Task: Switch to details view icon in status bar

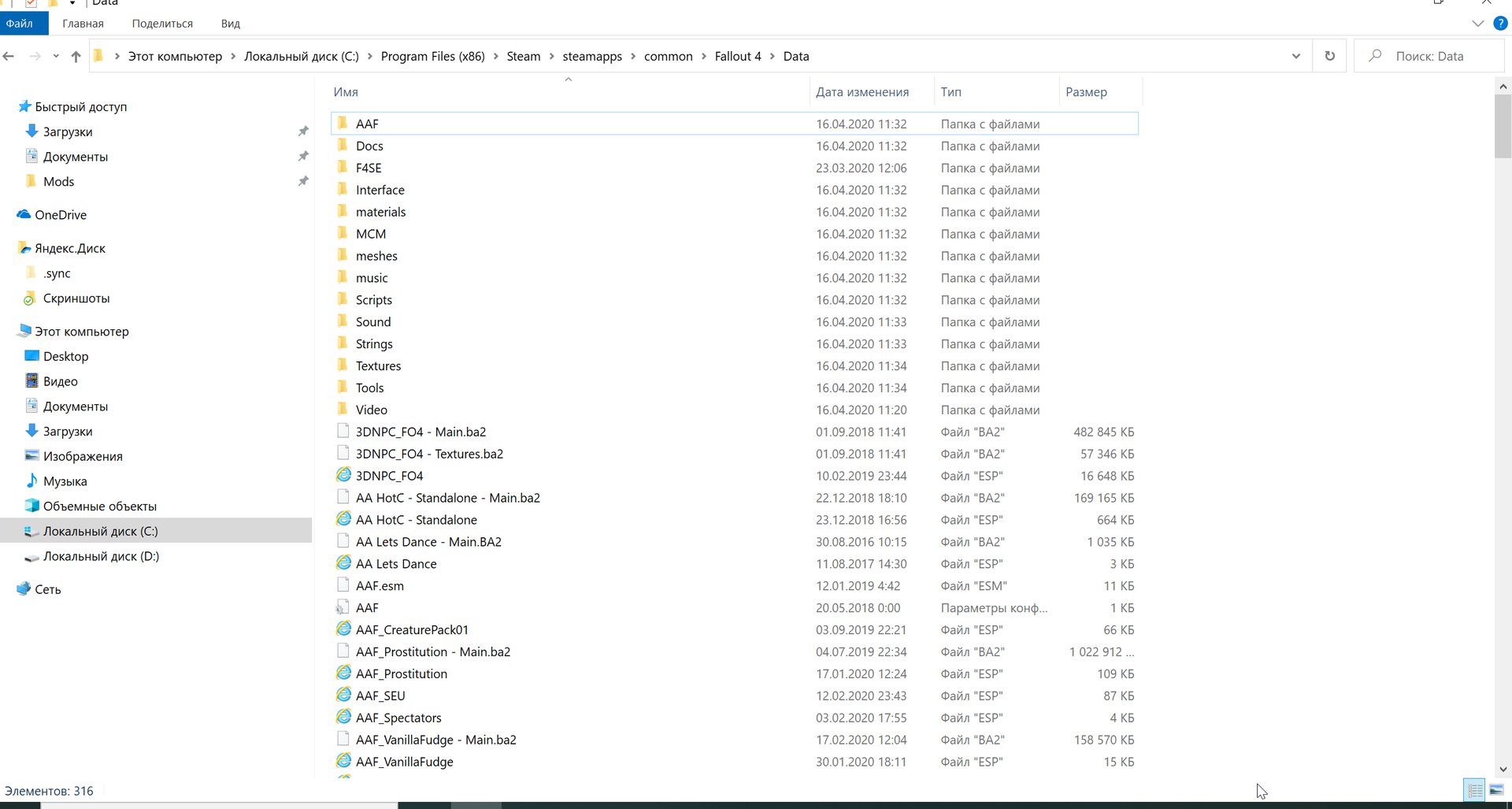Action: click(1474, 790)
